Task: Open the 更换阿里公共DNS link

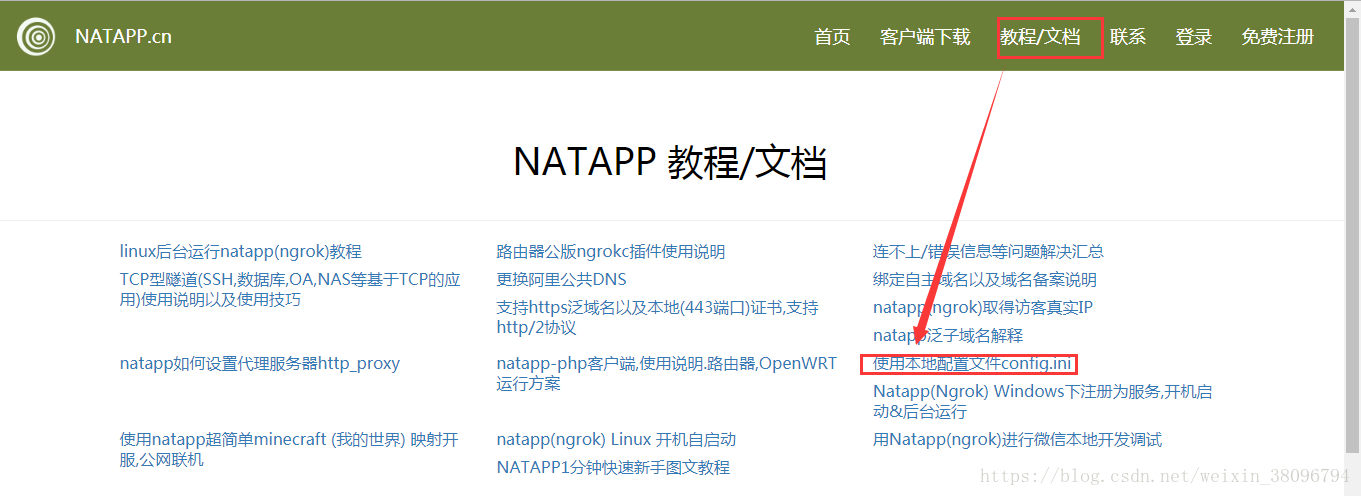Action: point(562,280)
